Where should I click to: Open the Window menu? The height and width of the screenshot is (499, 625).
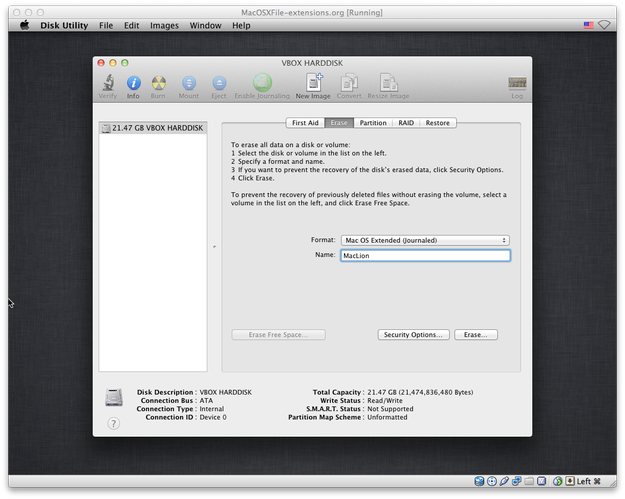pos(205,26)
